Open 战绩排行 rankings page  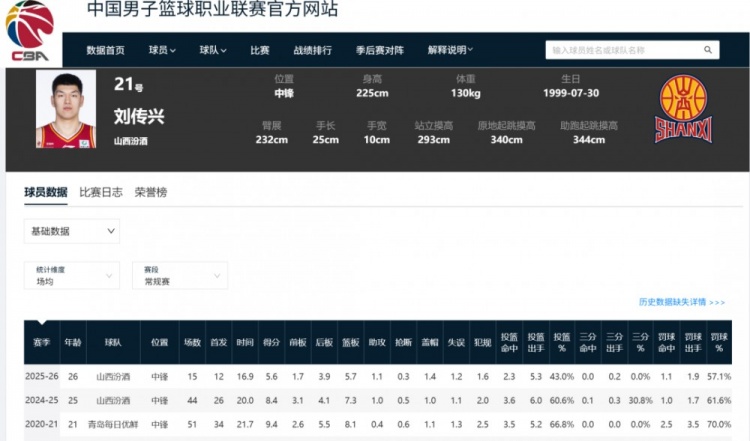312,50
